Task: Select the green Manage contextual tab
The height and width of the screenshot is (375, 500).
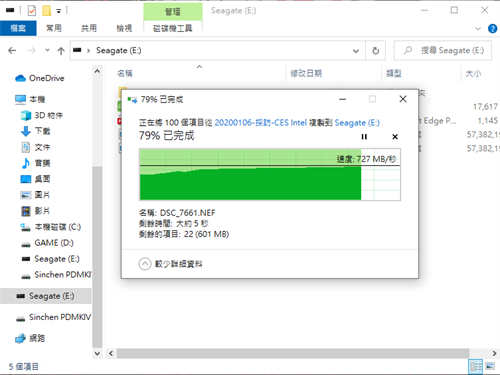Action: pos(173,12)
